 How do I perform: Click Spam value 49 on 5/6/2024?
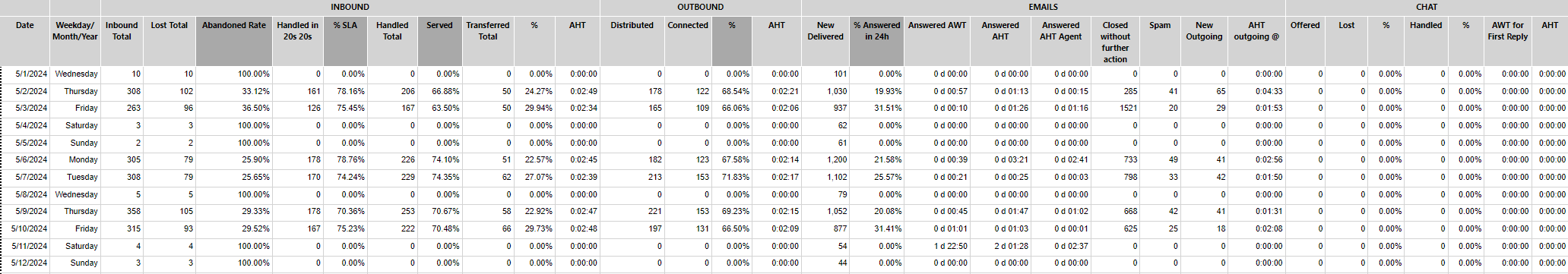[x=1160, y=160]
